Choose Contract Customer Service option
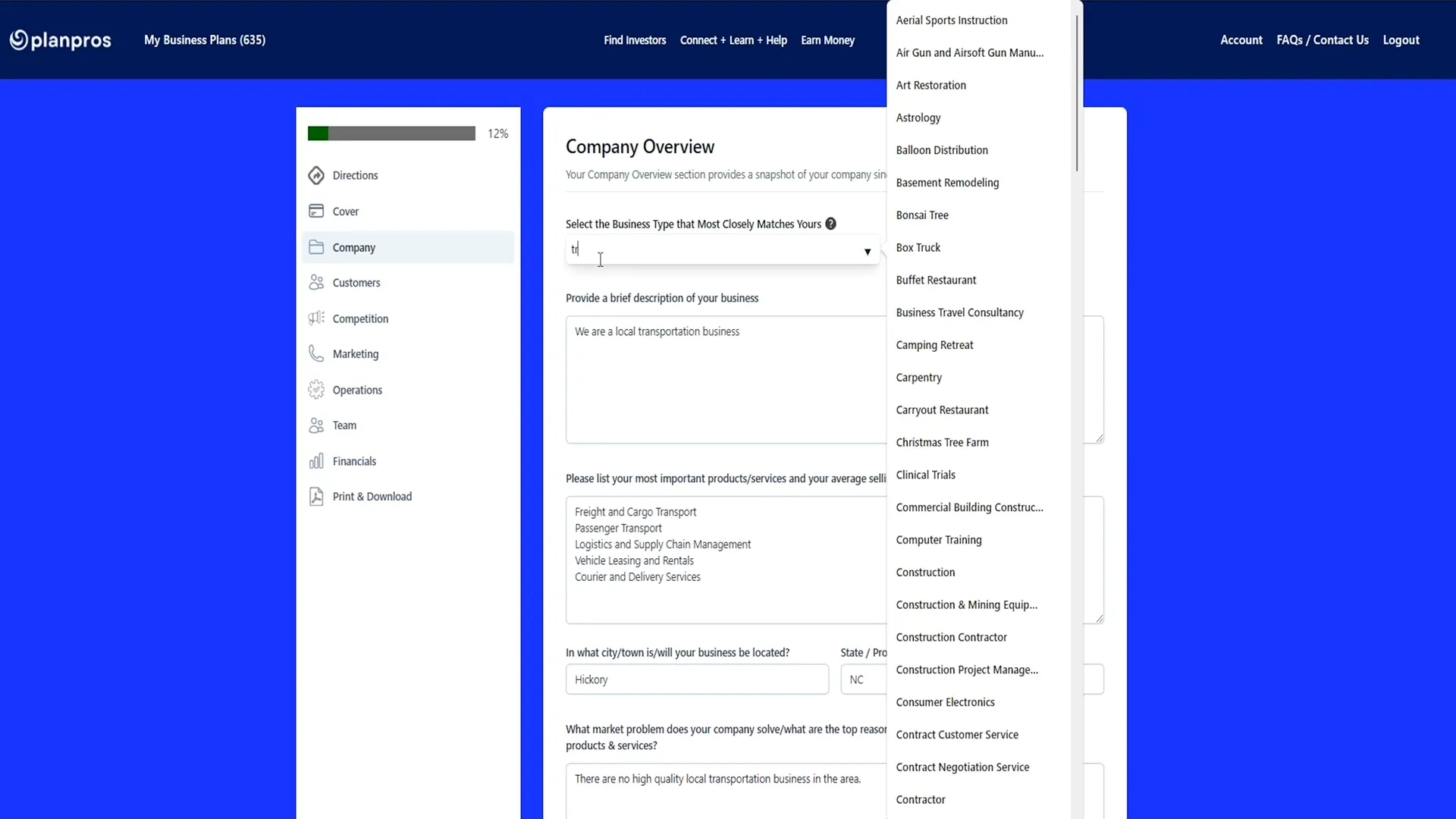The width and height of the screenshot is (1456, 819). pyautogui.click(x=978, y=735)
